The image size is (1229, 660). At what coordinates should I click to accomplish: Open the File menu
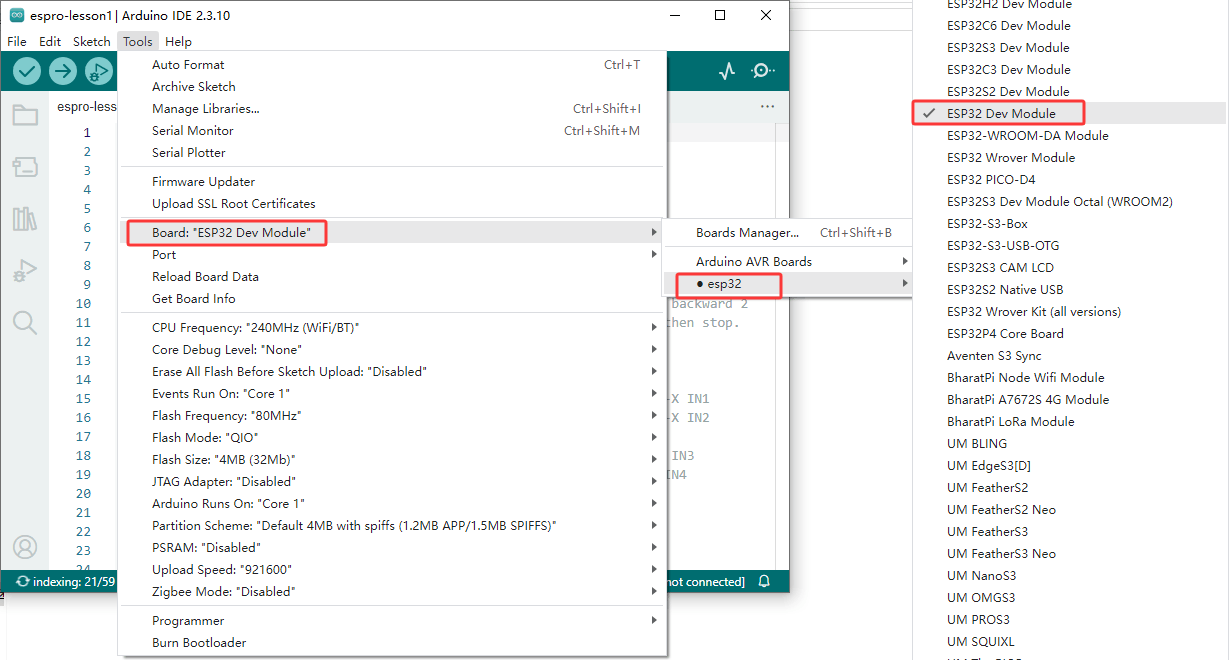[x=17, y=42]
